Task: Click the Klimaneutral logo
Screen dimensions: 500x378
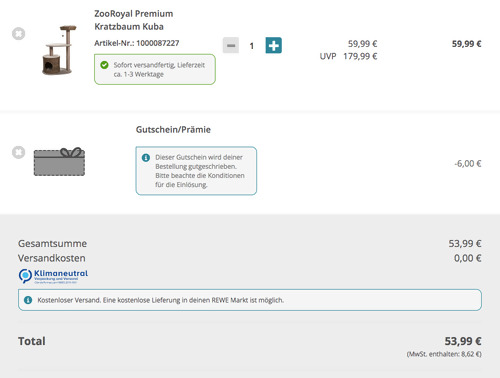Action: [53, 276]
